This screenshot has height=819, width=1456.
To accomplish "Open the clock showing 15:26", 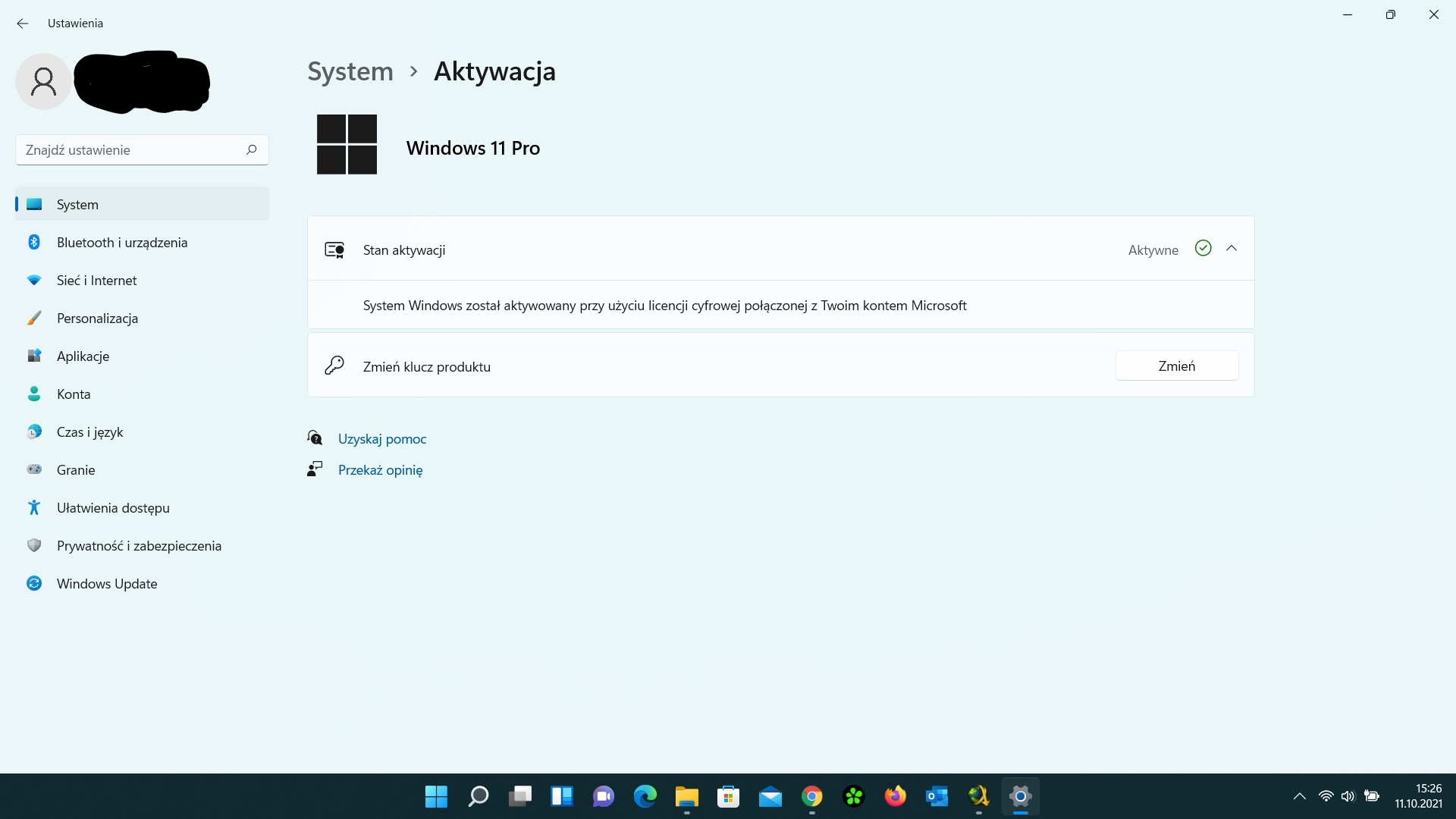I will point(1418,796).
